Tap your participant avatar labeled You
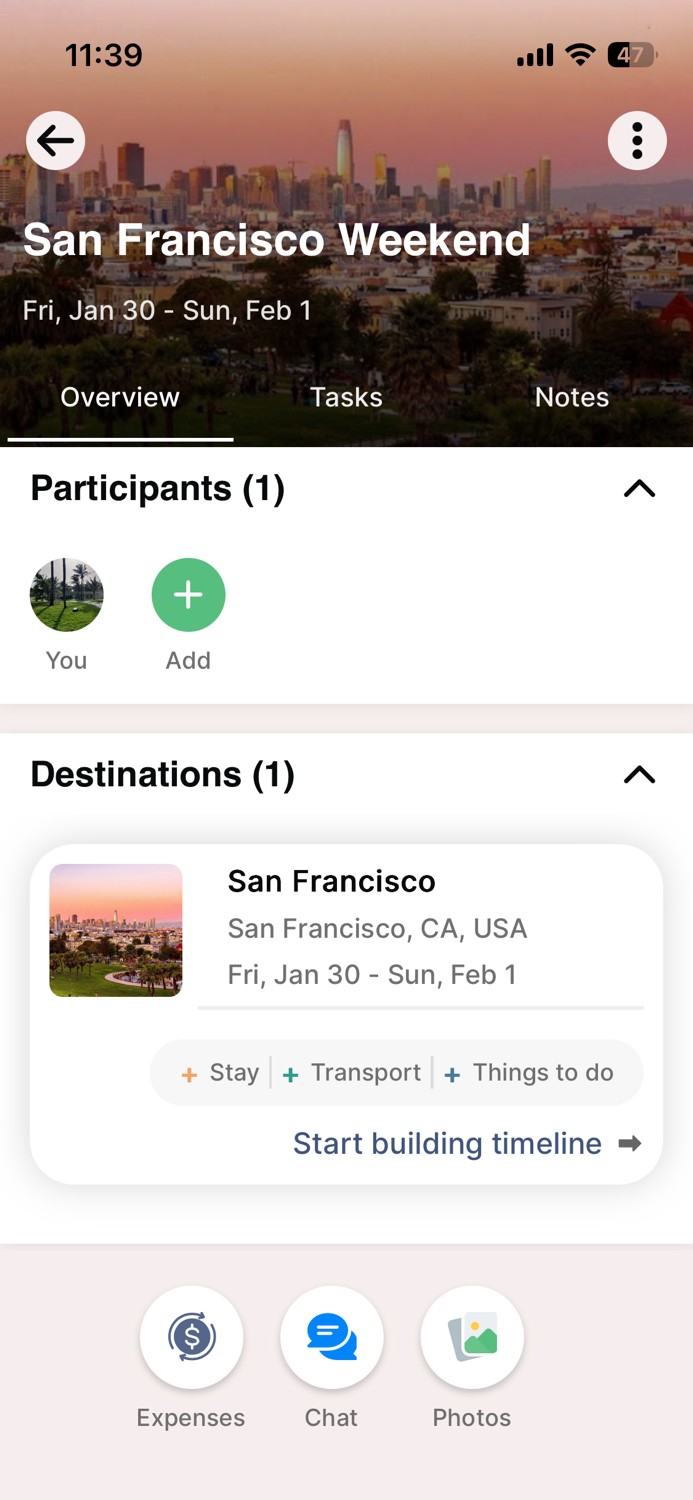This screenshot has height=1500, width=693. (67, 595)
